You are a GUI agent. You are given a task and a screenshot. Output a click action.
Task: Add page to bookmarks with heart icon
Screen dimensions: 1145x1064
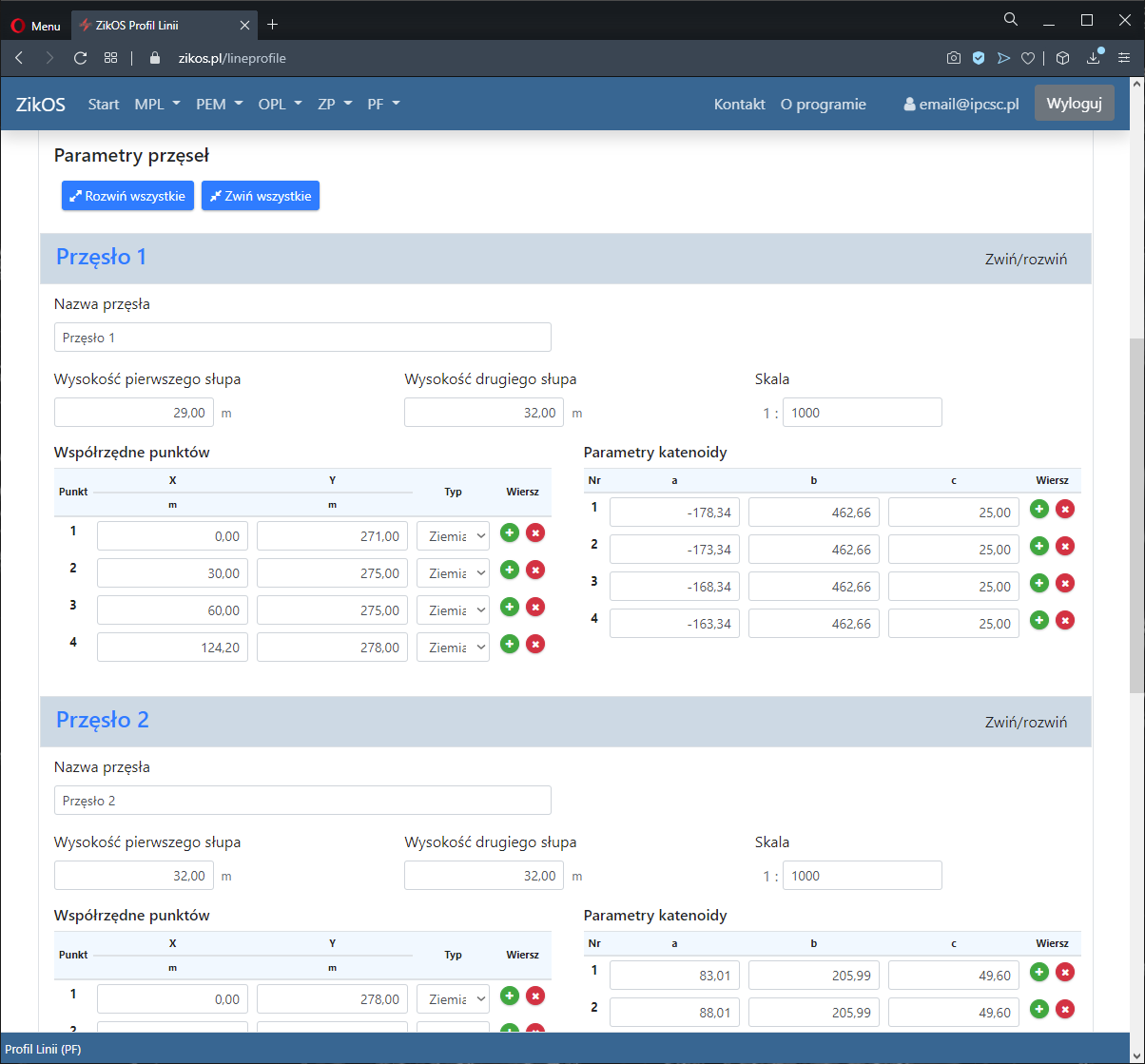point(1028,58)
